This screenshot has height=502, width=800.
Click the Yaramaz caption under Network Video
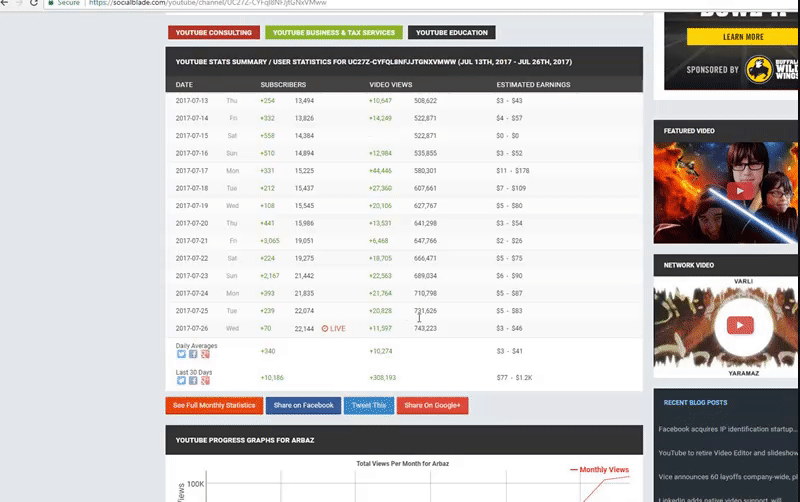pyautogui.click(x=743, y=373)
